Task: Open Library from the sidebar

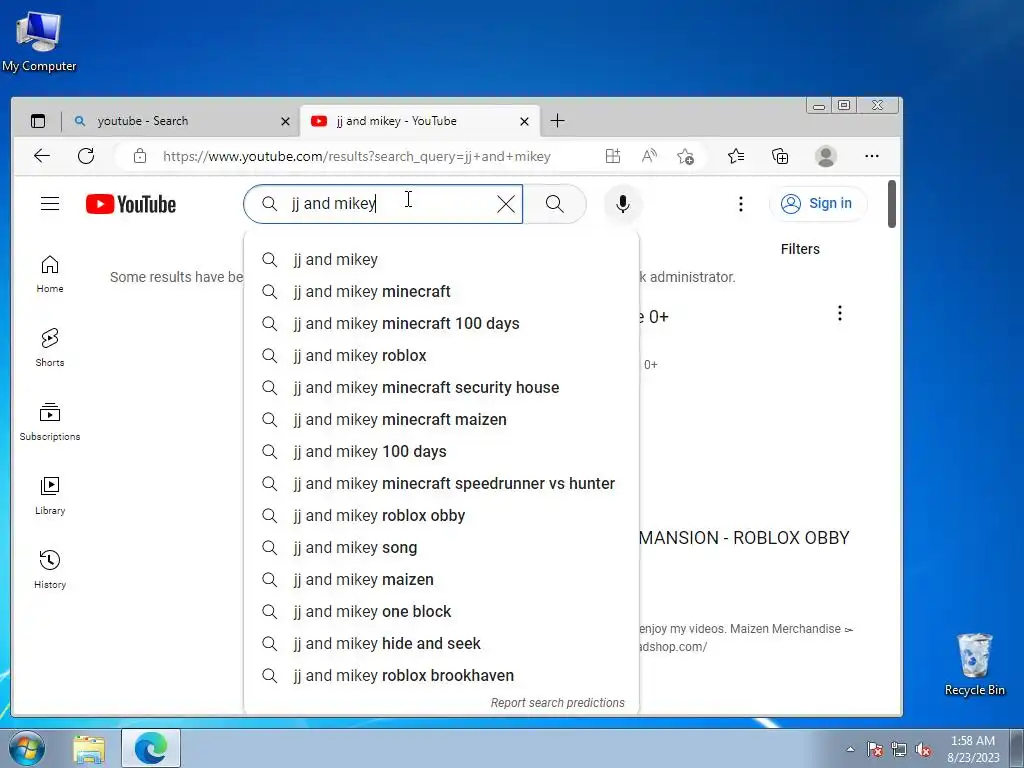Action: [50, 496]
